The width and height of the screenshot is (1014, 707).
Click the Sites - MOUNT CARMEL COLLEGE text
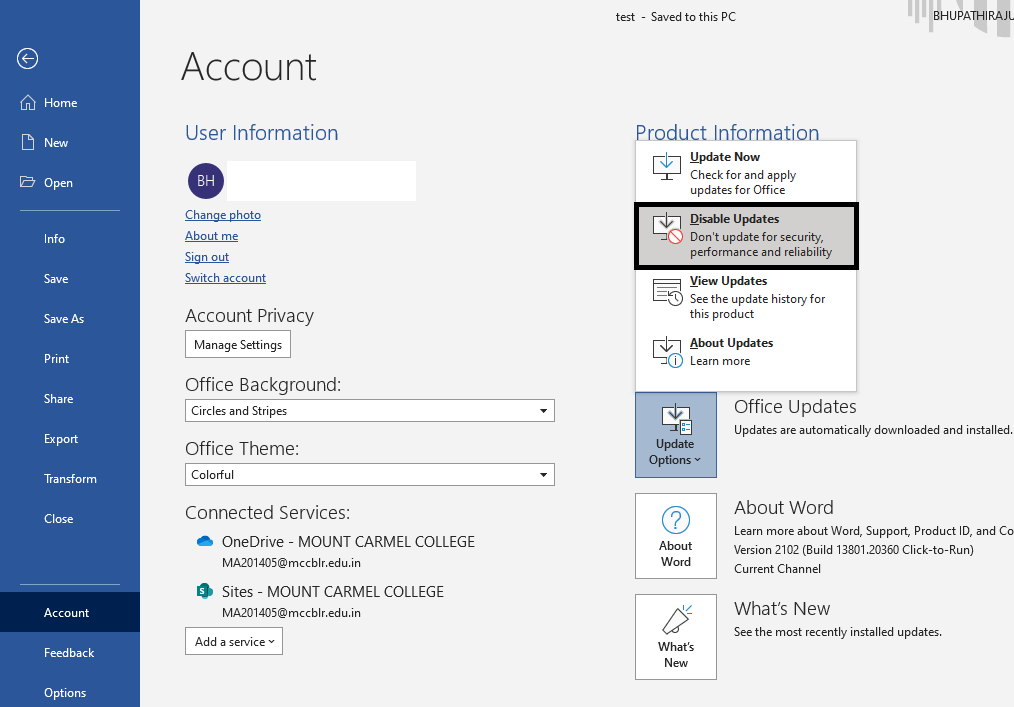tap(332, 592)
